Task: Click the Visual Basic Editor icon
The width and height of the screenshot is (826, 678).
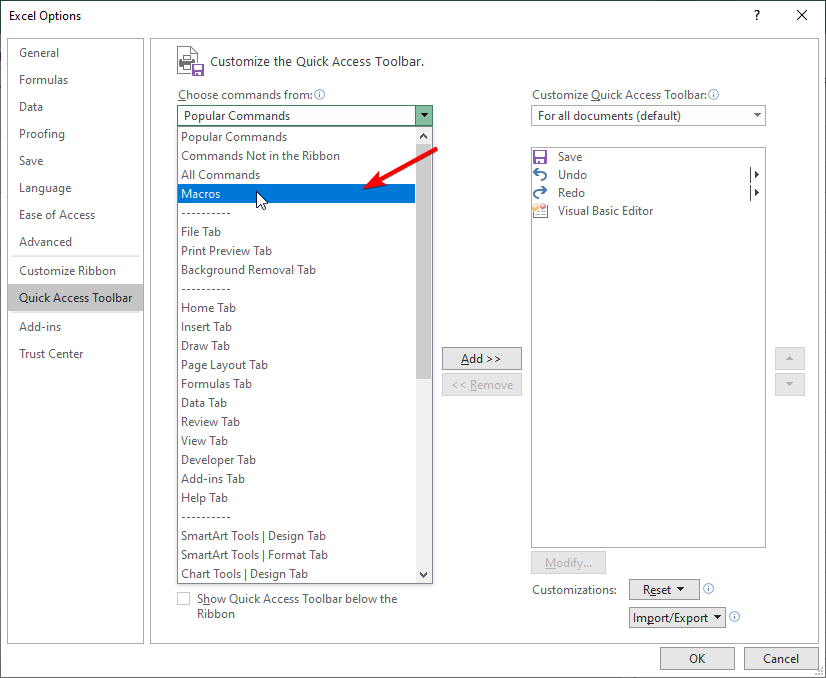Action: coord(540,211)
